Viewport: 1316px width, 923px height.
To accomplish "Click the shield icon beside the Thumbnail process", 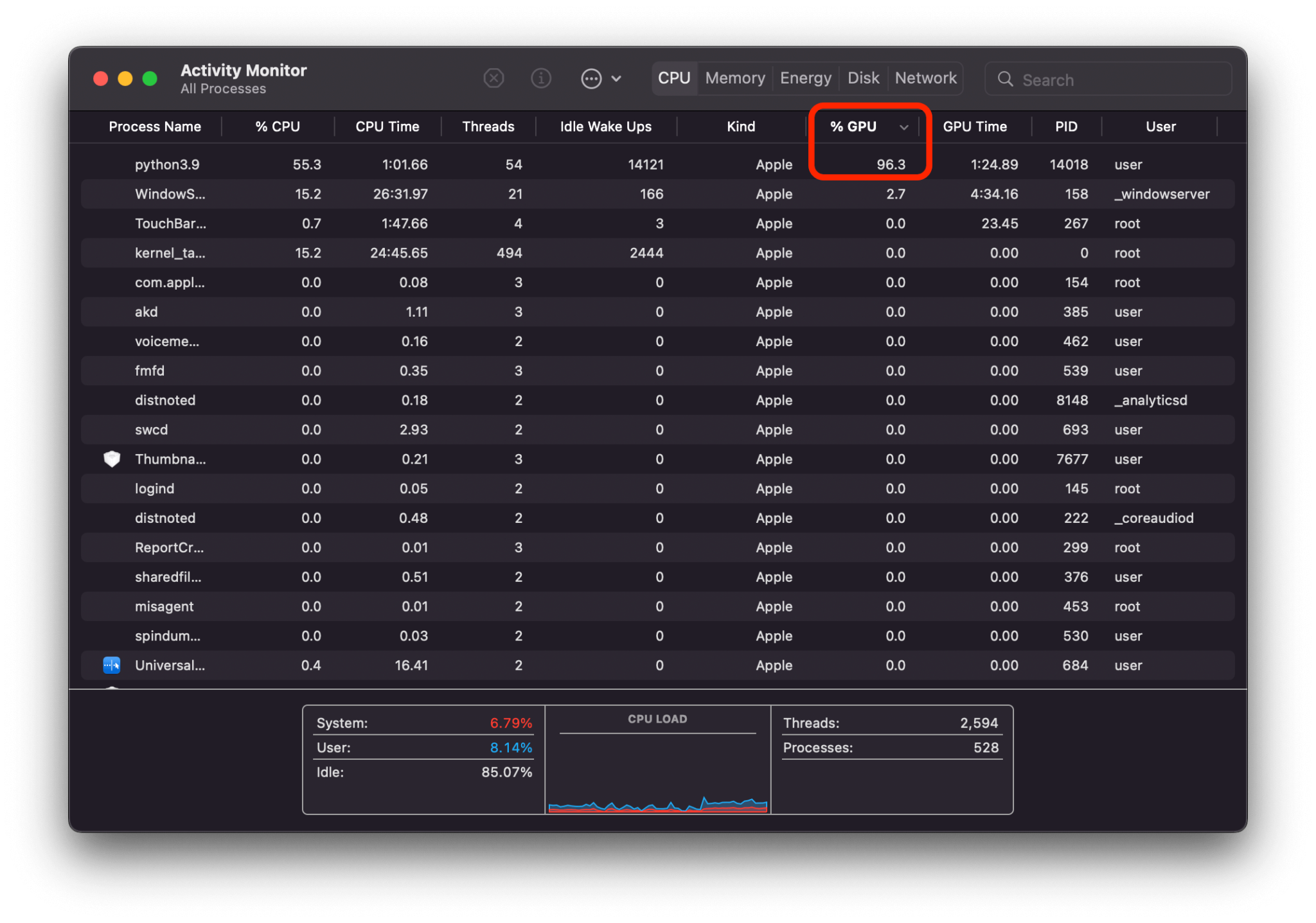I will point(111,459).
